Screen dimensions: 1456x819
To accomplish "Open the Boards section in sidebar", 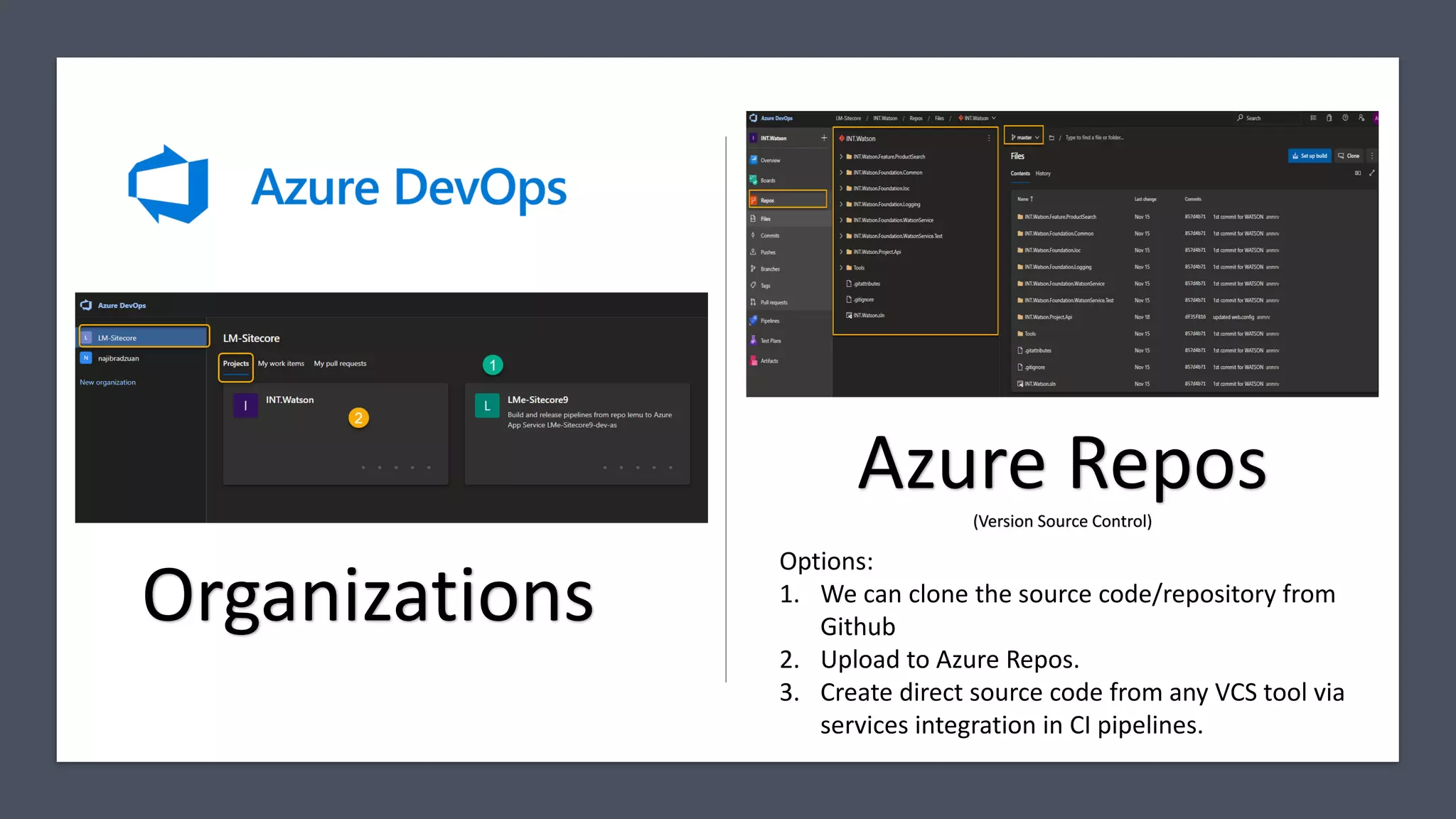I will pos(768,181).
